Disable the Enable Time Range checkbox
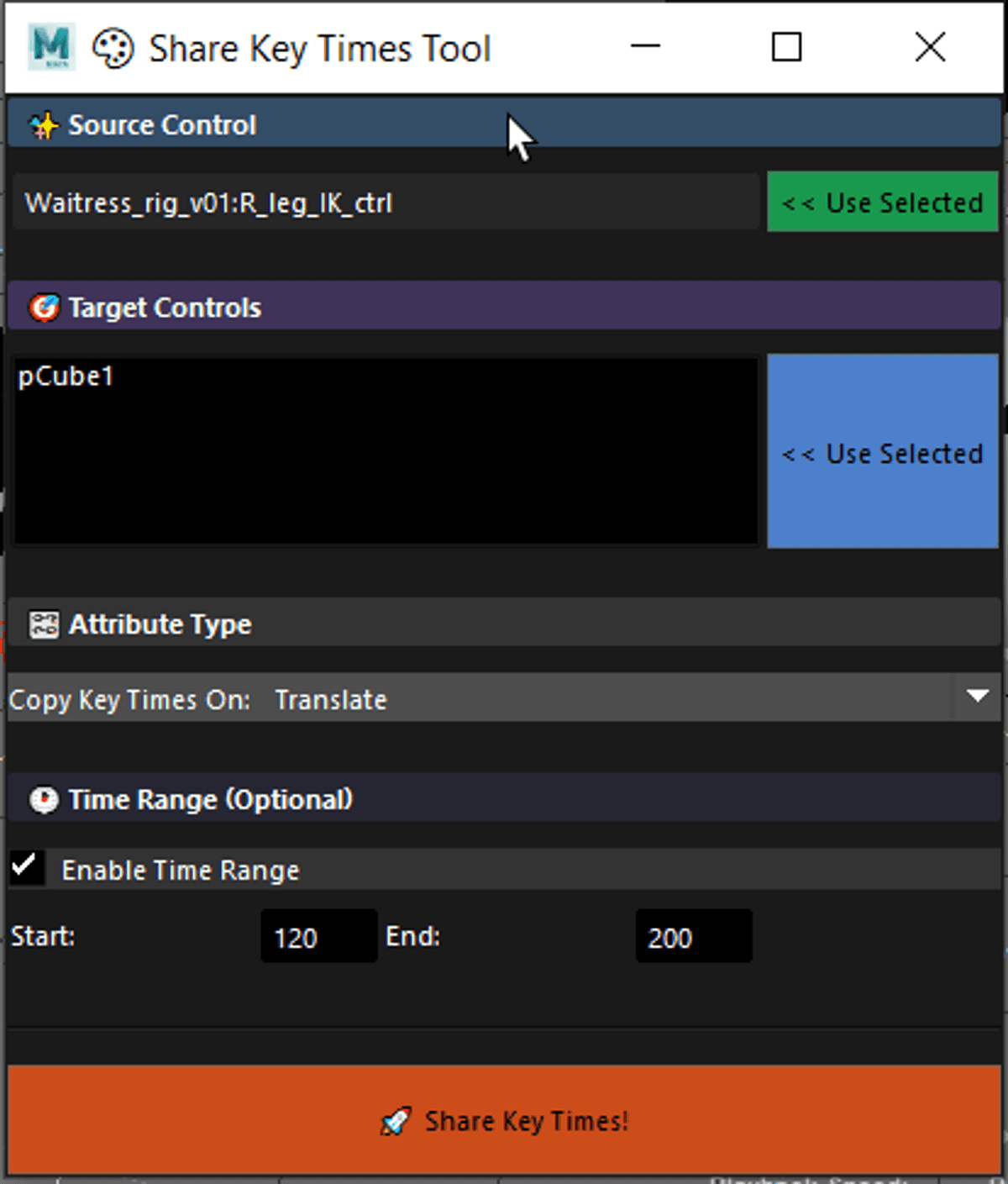 pyautogui.click(x=26, y=867)
